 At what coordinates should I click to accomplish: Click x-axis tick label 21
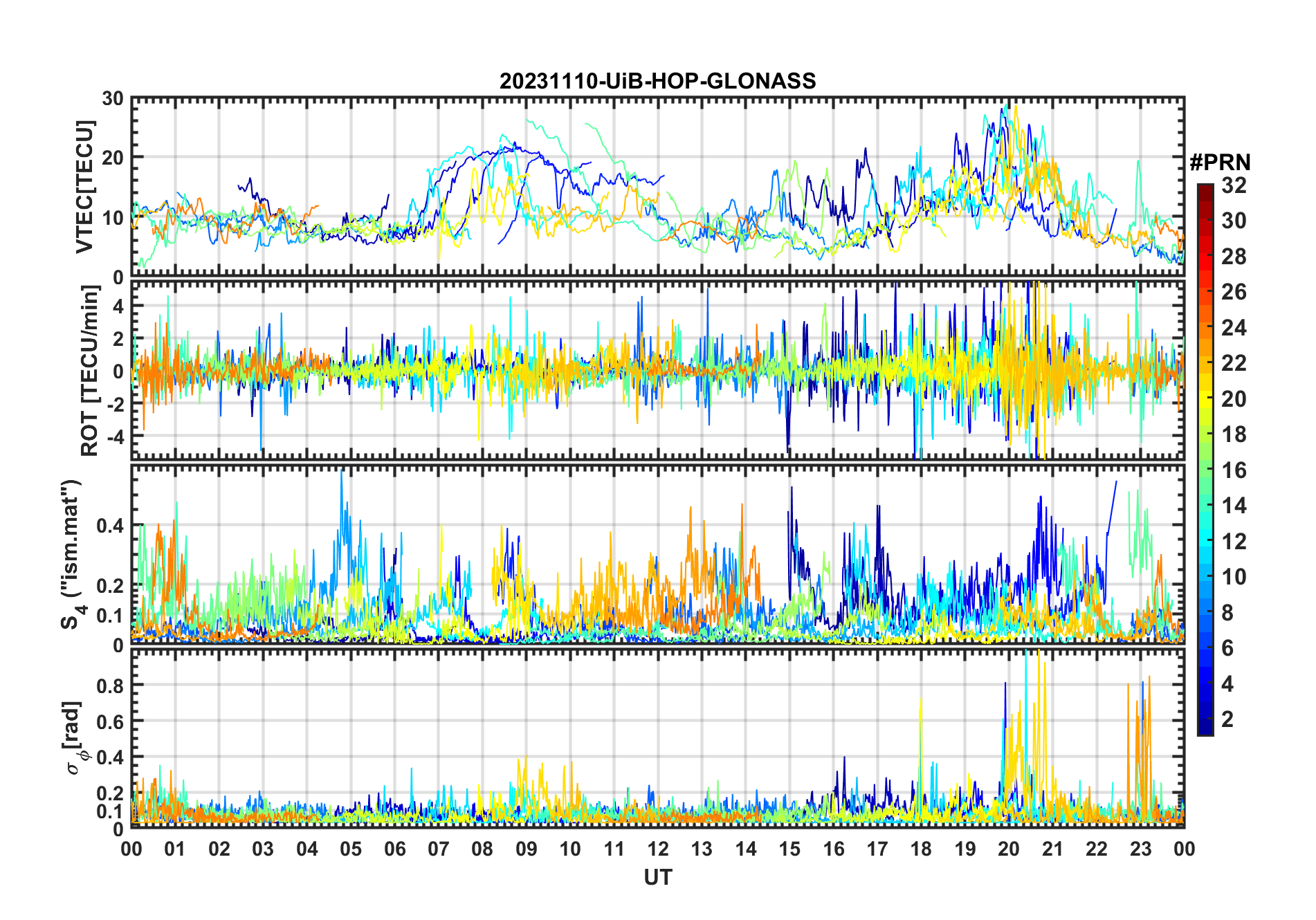point(1052,849)
